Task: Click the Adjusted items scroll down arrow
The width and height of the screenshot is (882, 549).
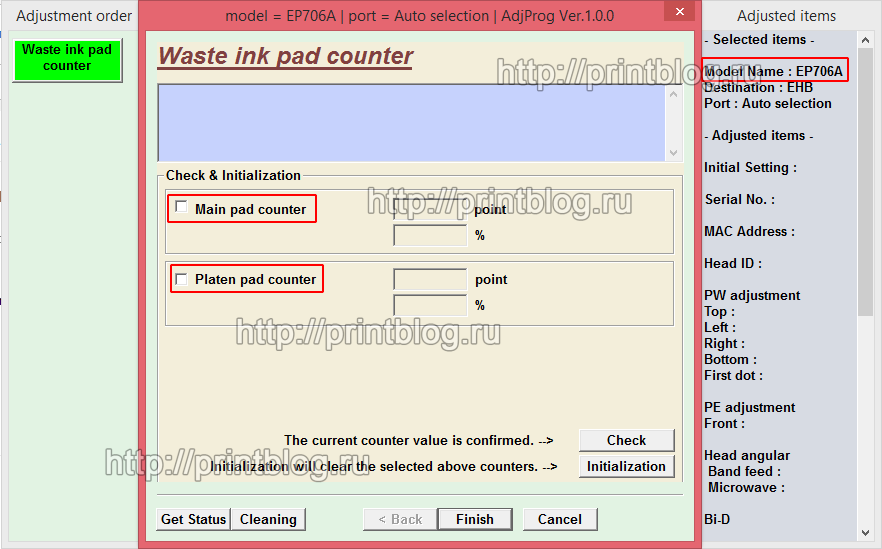Action: click(865, 533)
